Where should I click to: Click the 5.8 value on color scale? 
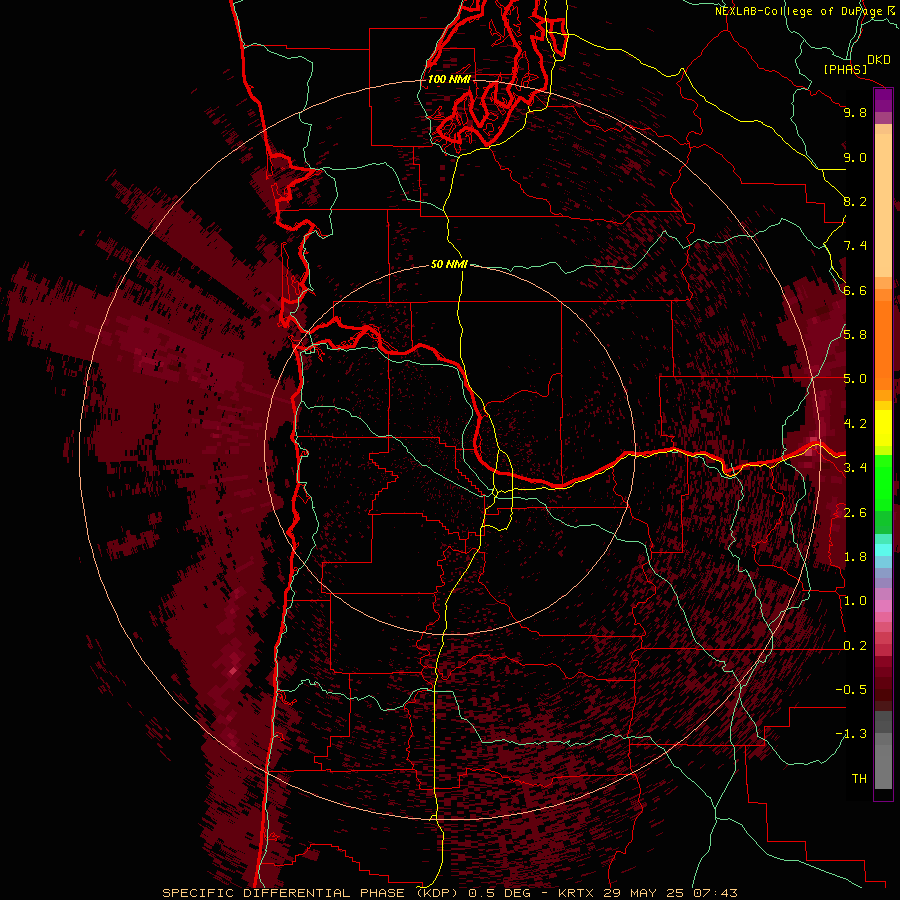[x=855, y=335]
